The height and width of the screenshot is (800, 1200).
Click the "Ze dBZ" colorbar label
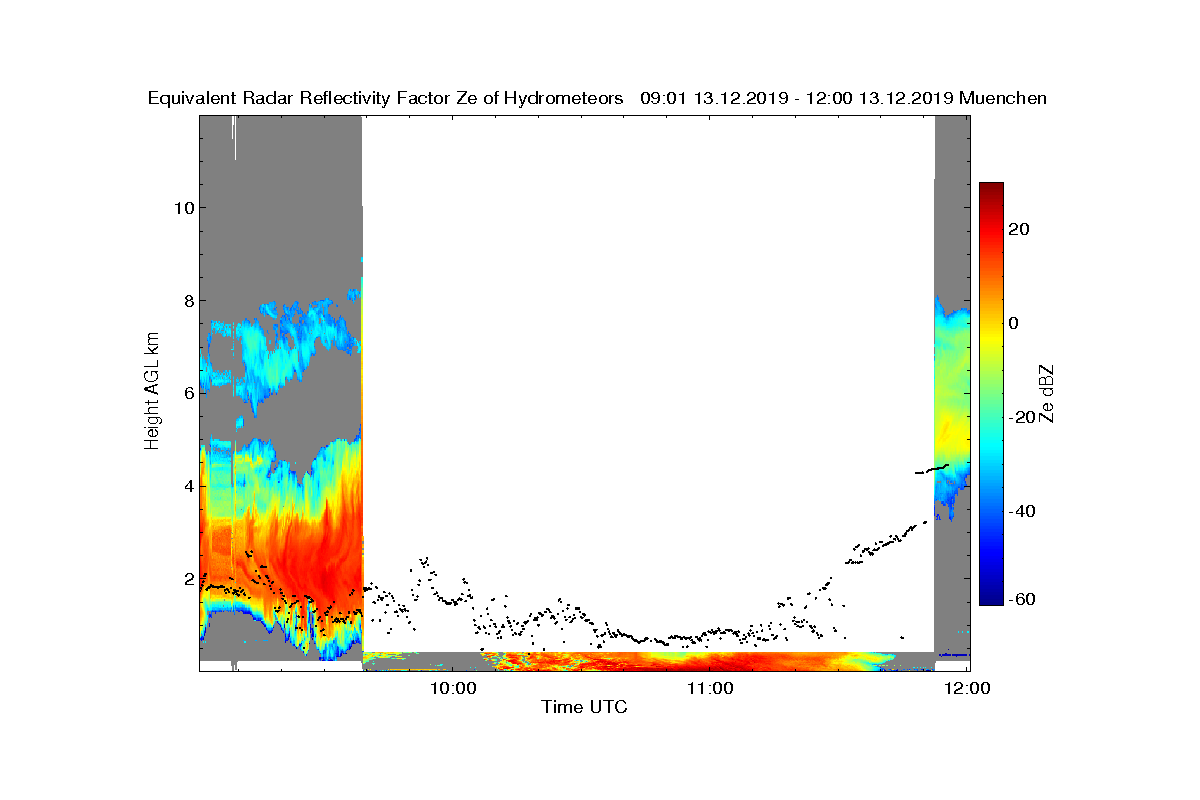[1047, 392]
